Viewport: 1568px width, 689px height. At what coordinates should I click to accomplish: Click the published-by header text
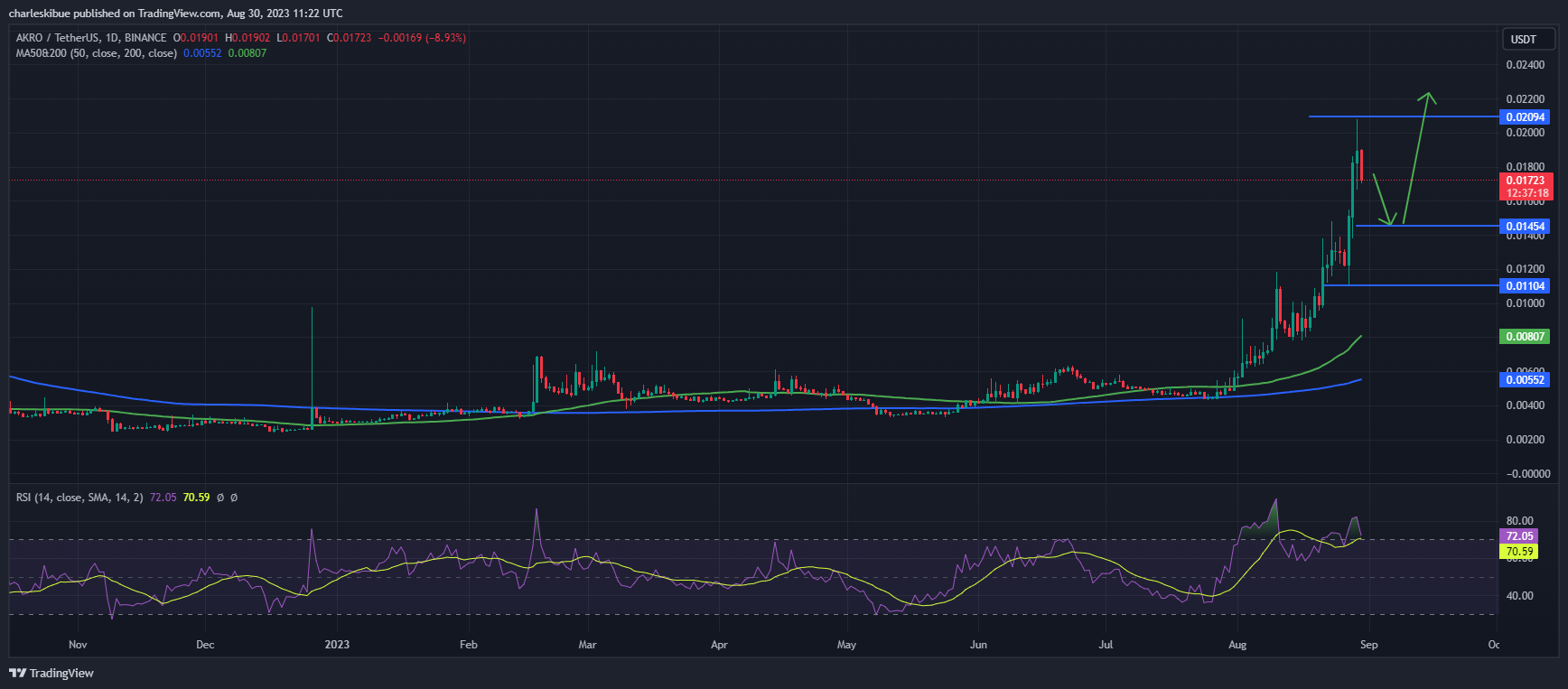[175, 14]
